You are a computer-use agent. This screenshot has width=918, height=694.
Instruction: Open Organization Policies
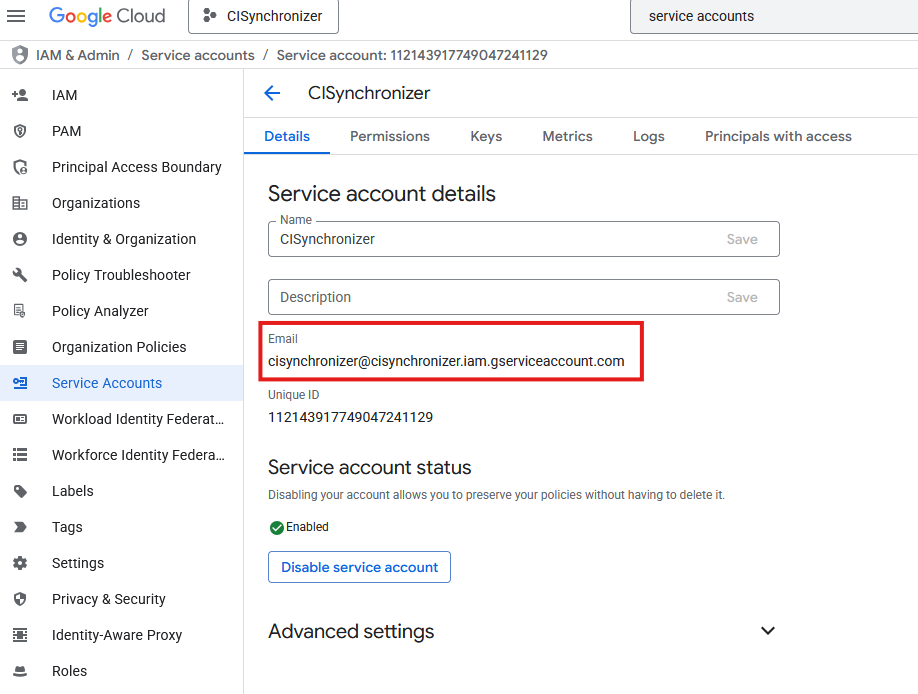coord(119,347)
